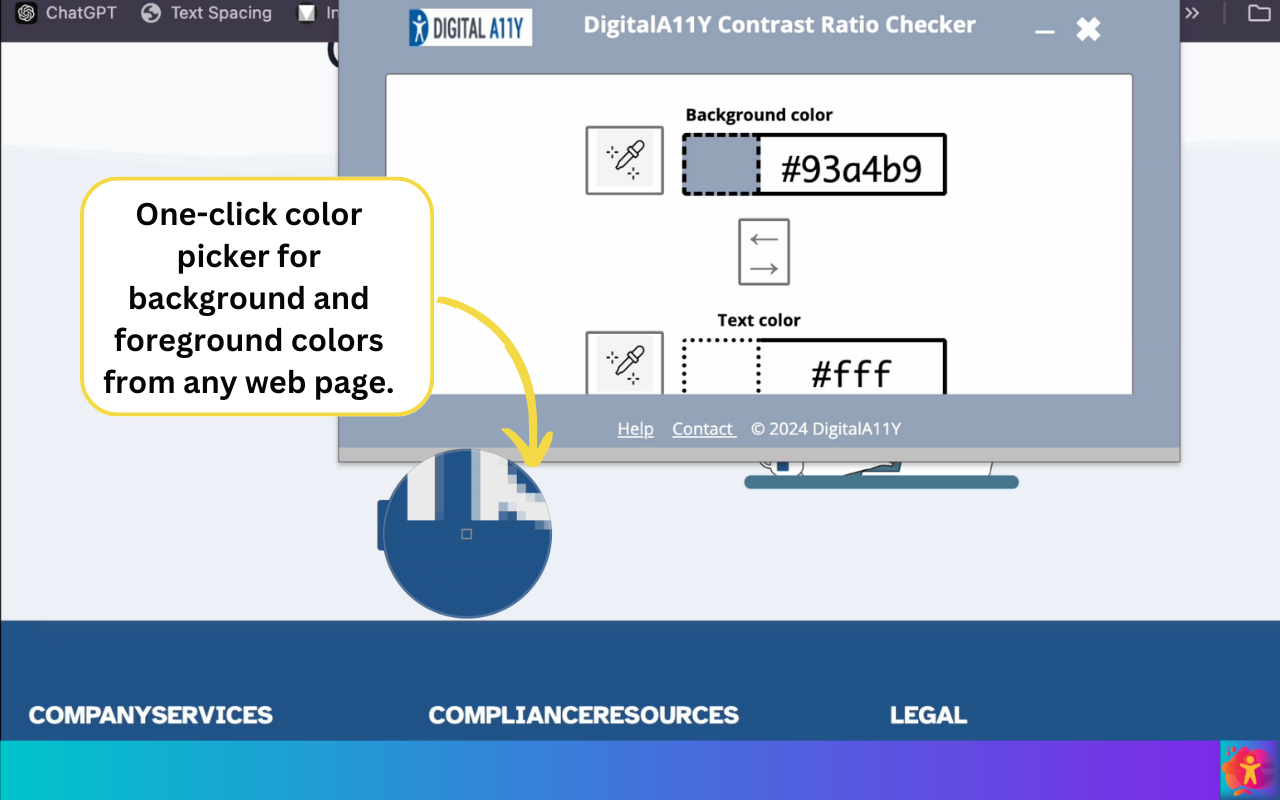This screenshot has width=1280, height=800.
Task: Open the Contact link
Action: [x=704, y=429]
